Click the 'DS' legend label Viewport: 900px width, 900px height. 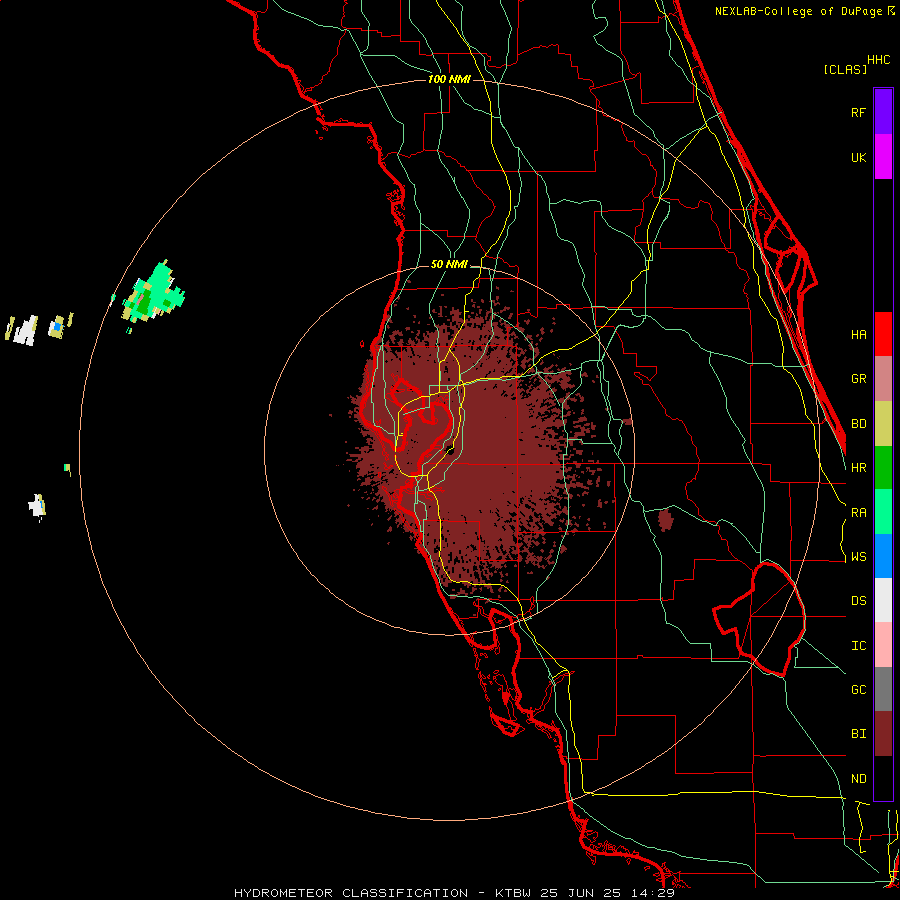[x=858, y=601]
